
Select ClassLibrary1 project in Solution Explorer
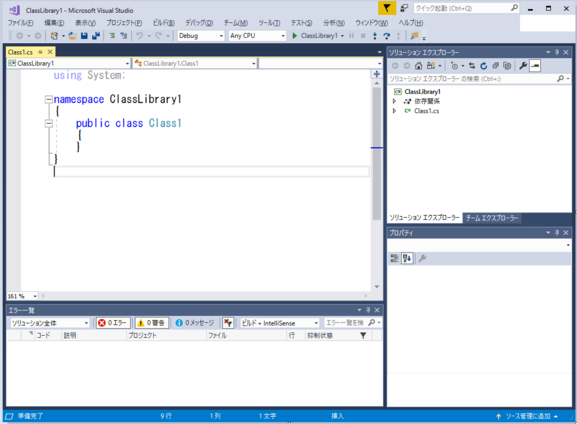point(422,91)
